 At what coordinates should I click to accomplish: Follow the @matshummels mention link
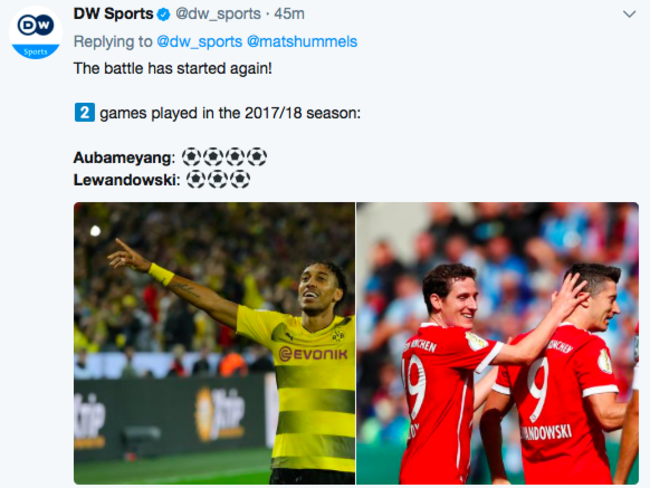point(302,42)
